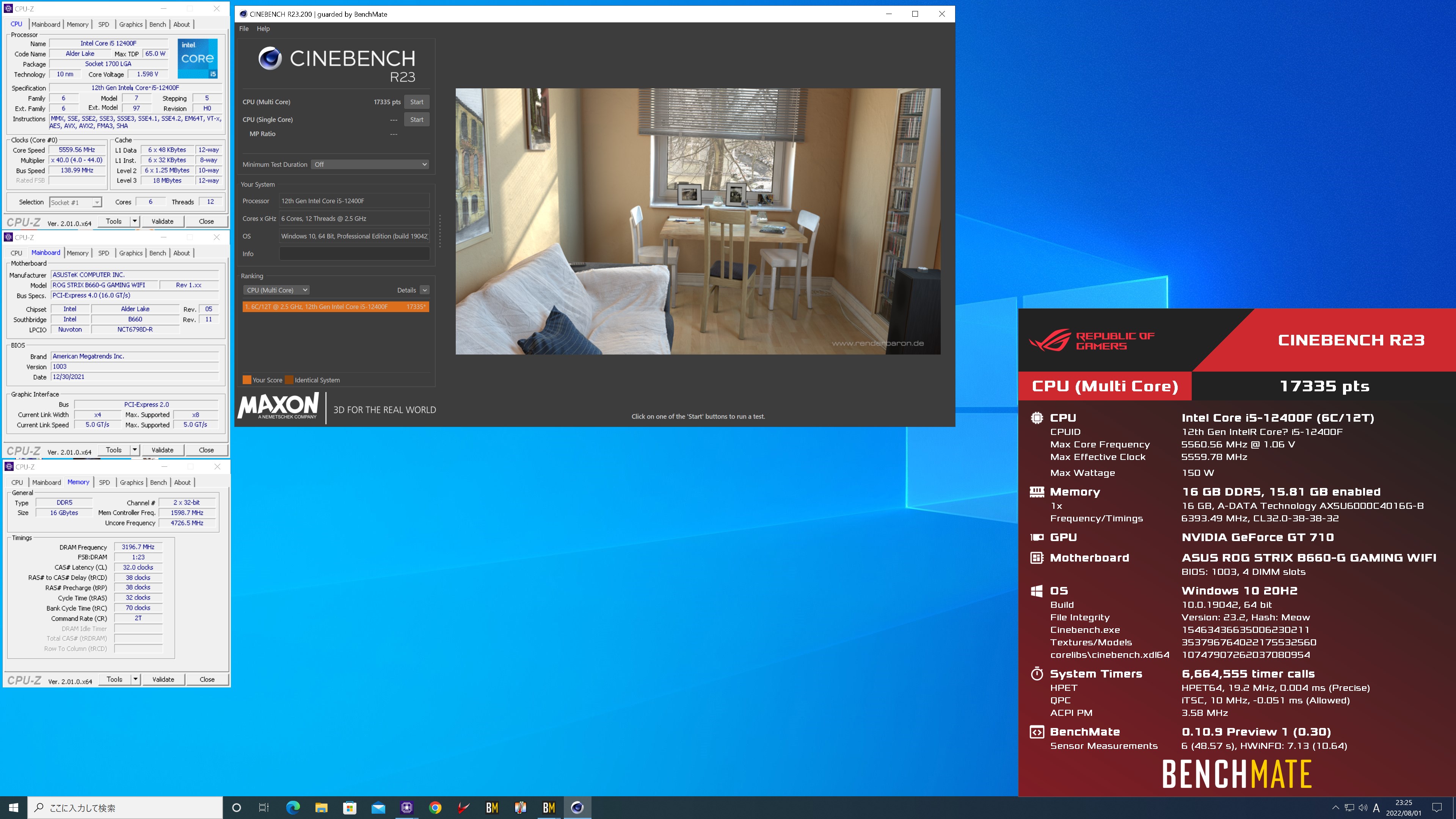Click the BenchMate code-bracket icon in result panel
1456x819 pixels.
coord(1037,732)
